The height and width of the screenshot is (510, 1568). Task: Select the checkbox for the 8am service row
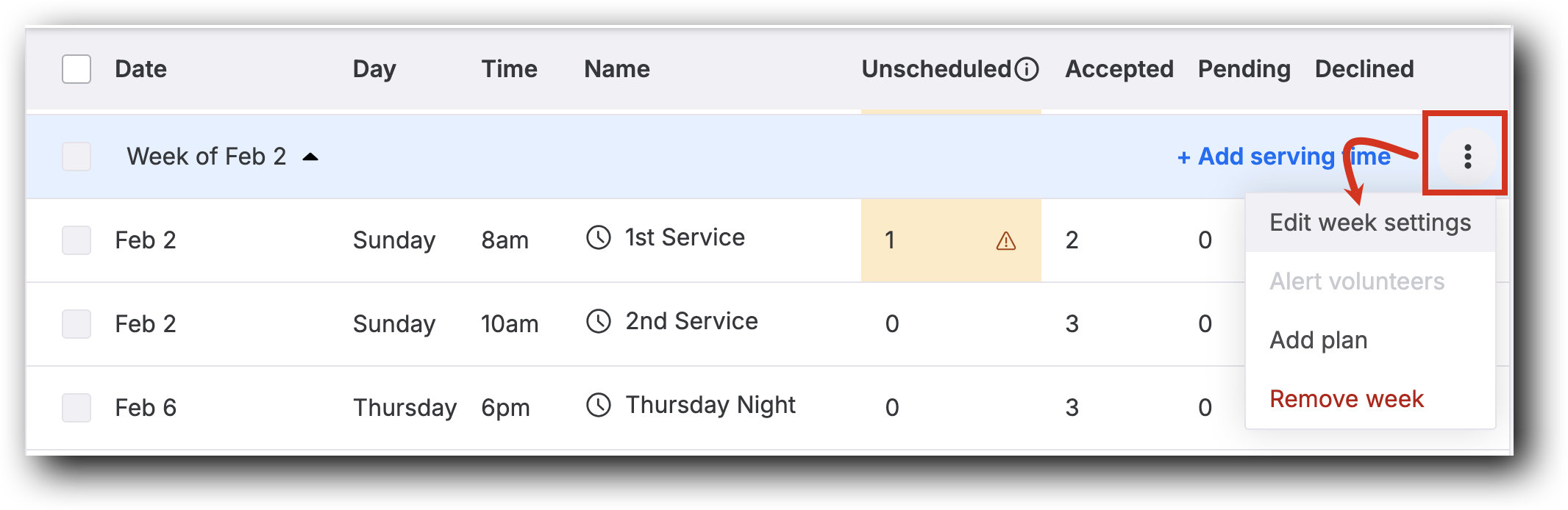click(76, 240)
